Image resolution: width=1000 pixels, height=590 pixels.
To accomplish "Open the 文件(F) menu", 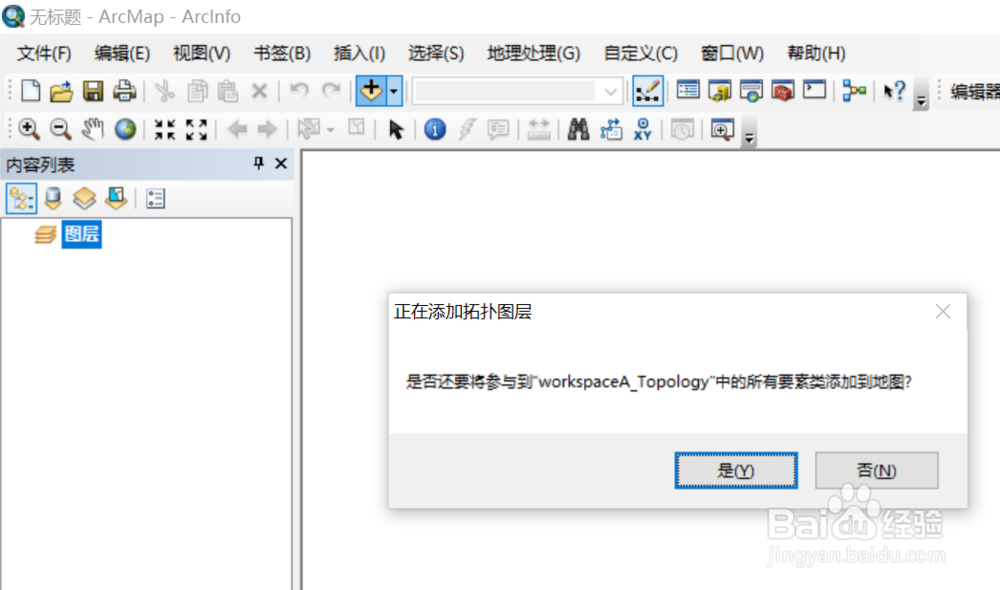I will (44, 53).
